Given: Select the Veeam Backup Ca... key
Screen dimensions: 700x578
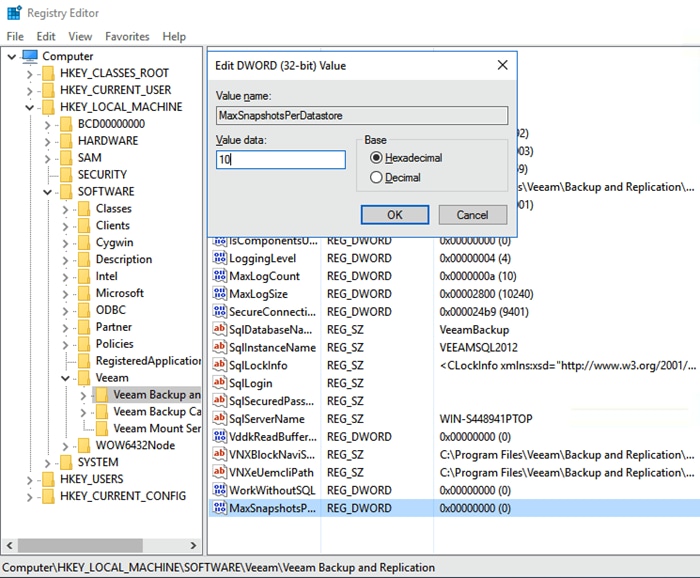Looking at the screenshot, I should point(157,412).
